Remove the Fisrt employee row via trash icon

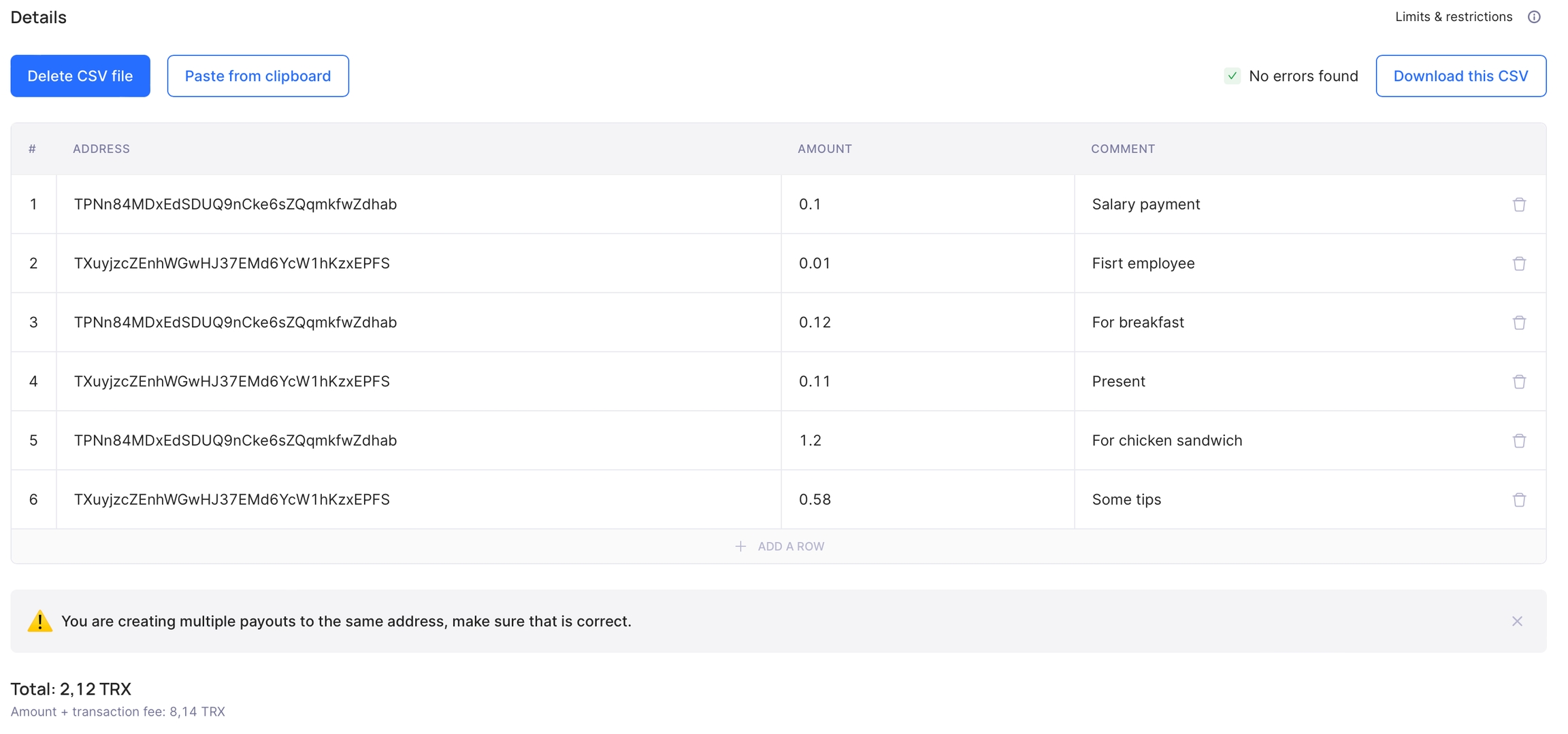pos(1519,263)
